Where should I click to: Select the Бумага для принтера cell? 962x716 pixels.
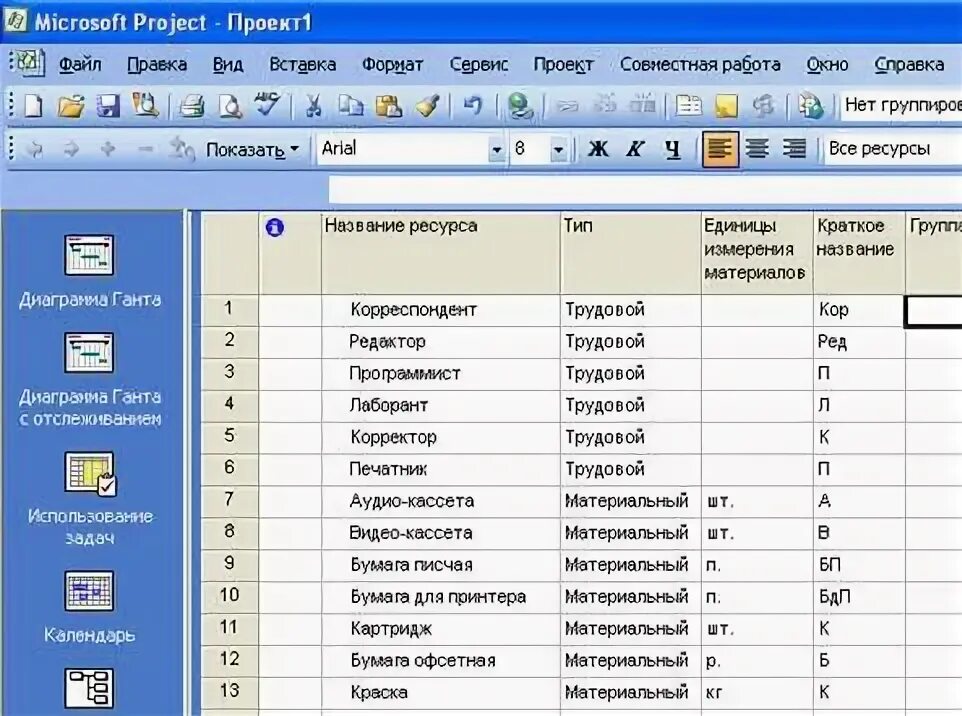pos(441,597)
